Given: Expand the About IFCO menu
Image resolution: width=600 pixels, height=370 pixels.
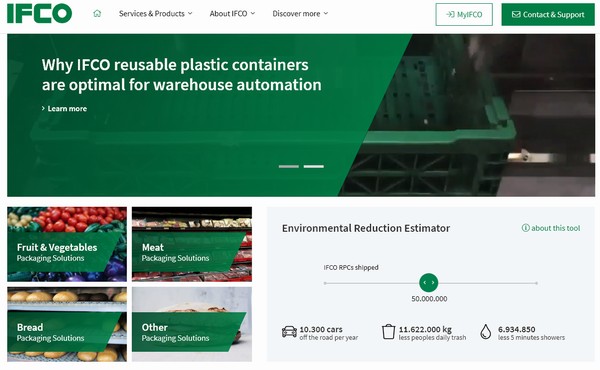Looking at the screenshot, I should (x=232, y=13).
